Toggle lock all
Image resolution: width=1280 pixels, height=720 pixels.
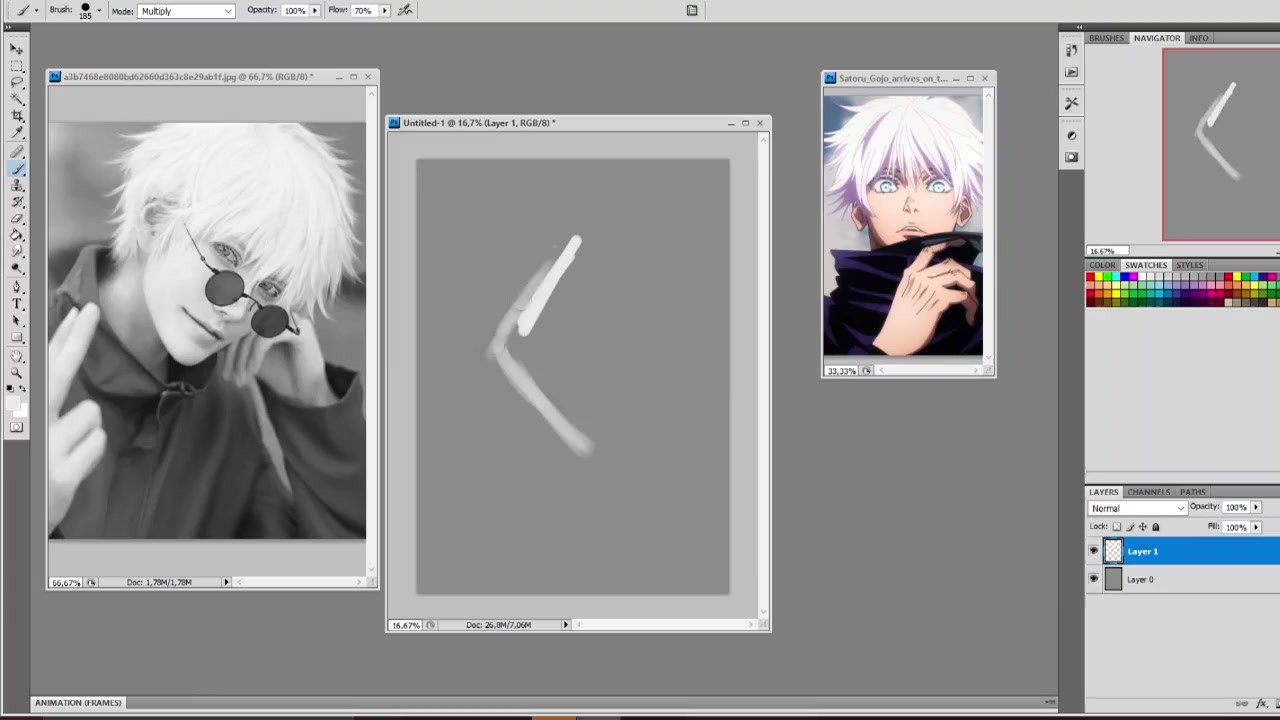click(x=1156, y=527)
